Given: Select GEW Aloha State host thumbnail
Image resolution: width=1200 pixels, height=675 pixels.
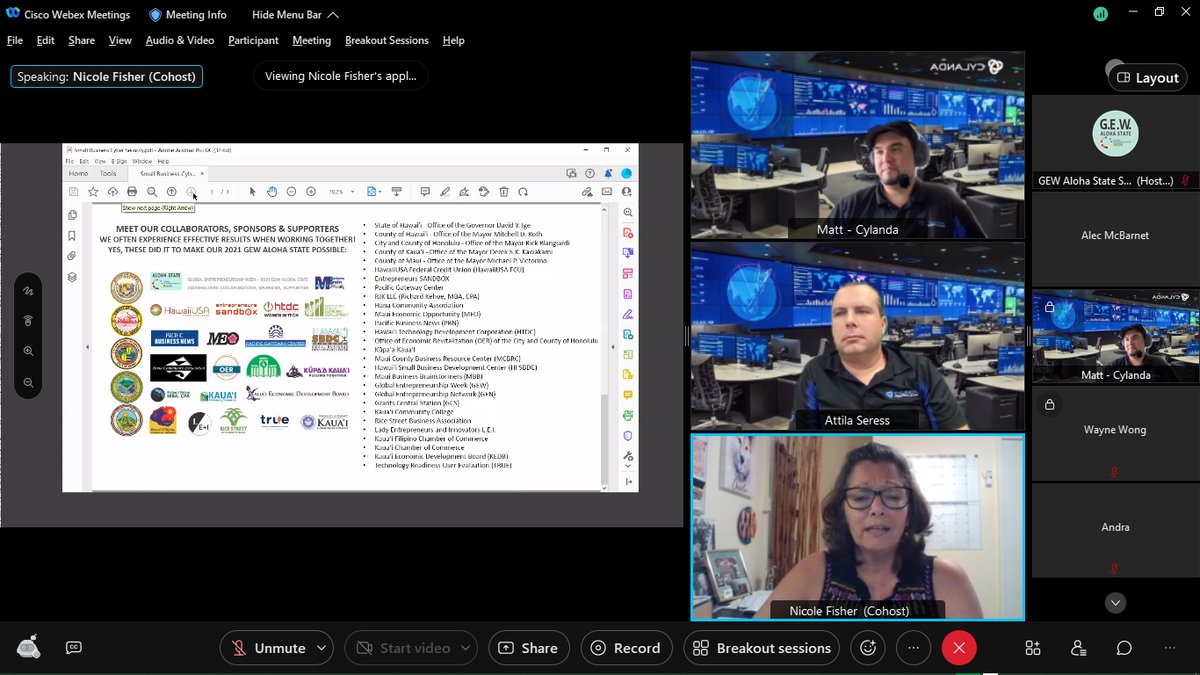Looking at the screenshot, I should tap(1115, 142).
